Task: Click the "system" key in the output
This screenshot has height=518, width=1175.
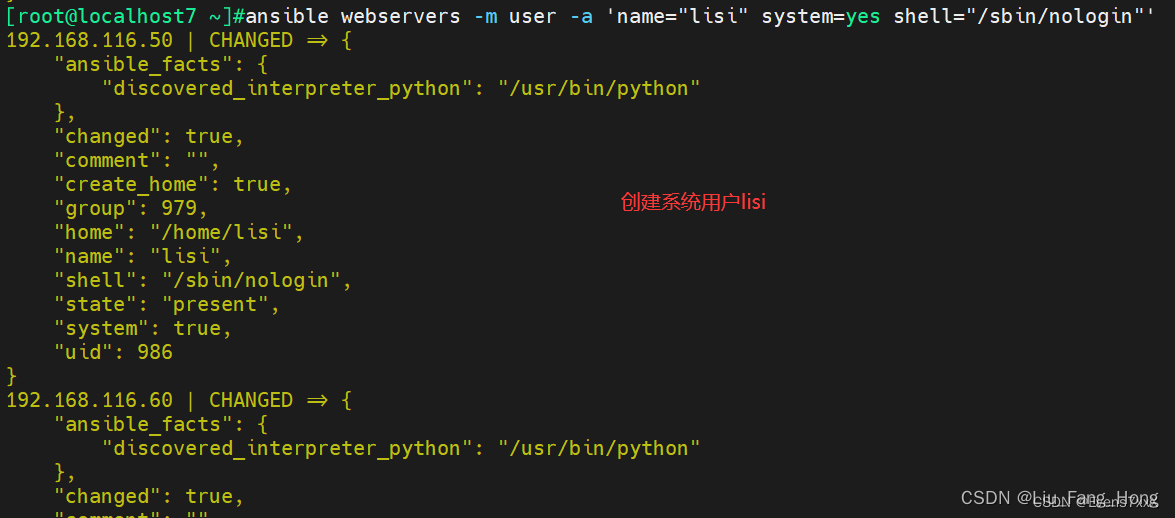Action: click(x=101, y=328)
